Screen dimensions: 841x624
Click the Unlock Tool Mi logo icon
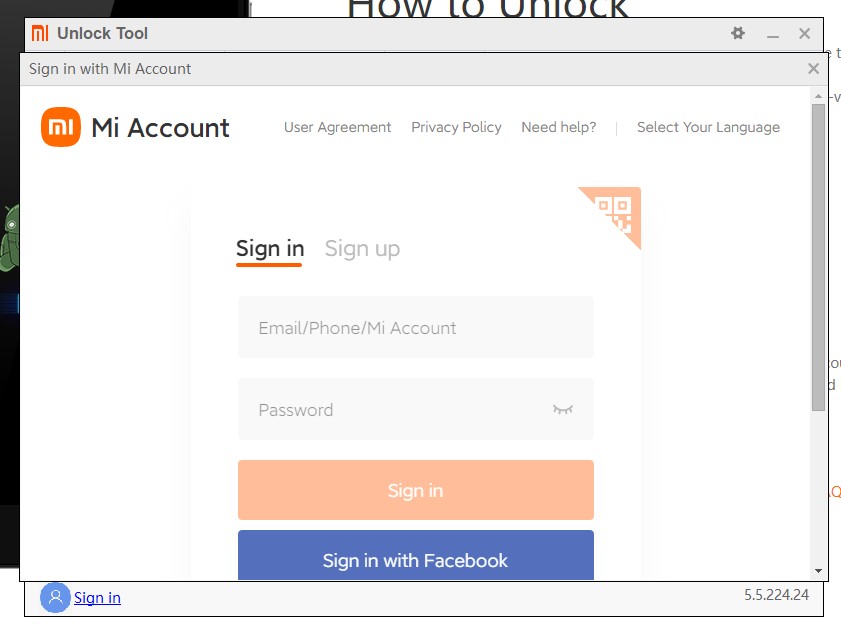tap(40, 33)
